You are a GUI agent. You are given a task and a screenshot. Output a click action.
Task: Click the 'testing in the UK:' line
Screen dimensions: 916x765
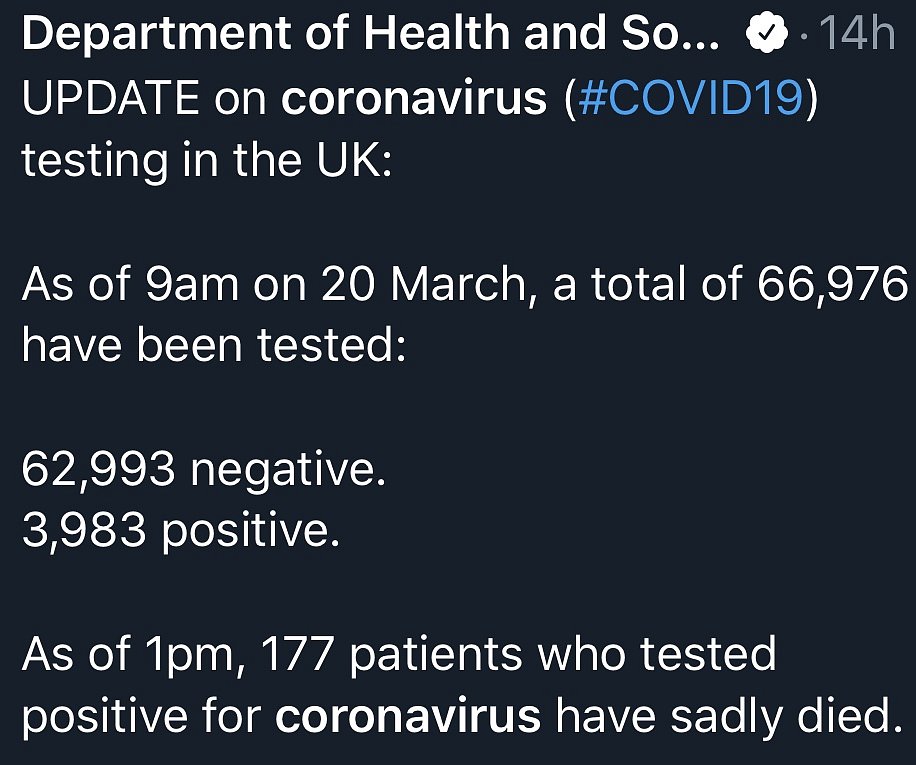[x=207, y=160]
